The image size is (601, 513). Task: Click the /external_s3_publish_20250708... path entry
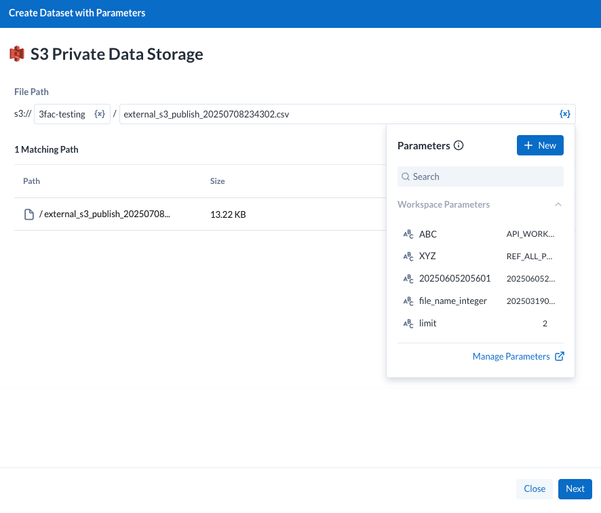pos(104,214)
